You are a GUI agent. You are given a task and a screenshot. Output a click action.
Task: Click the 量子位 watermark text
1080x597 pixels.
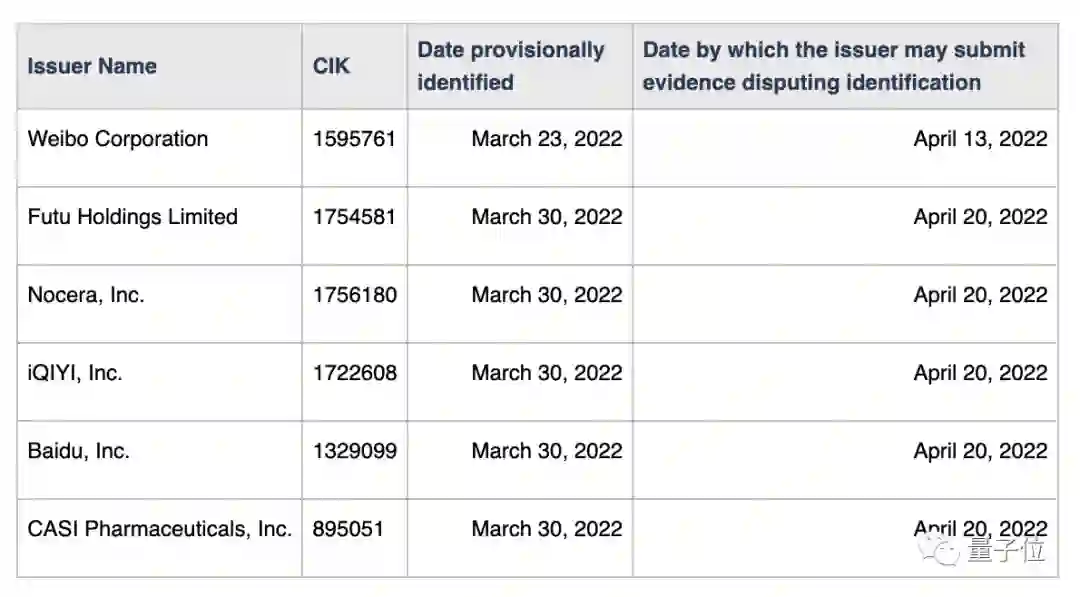tap(1005, 549)
